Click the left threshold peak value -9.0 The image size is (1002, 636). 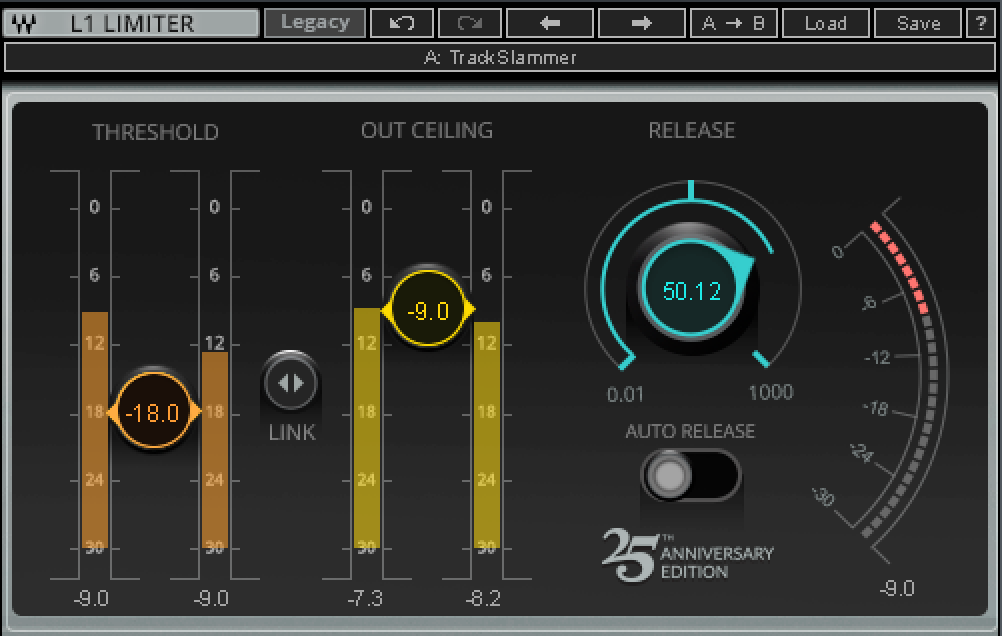click(91, 598)
